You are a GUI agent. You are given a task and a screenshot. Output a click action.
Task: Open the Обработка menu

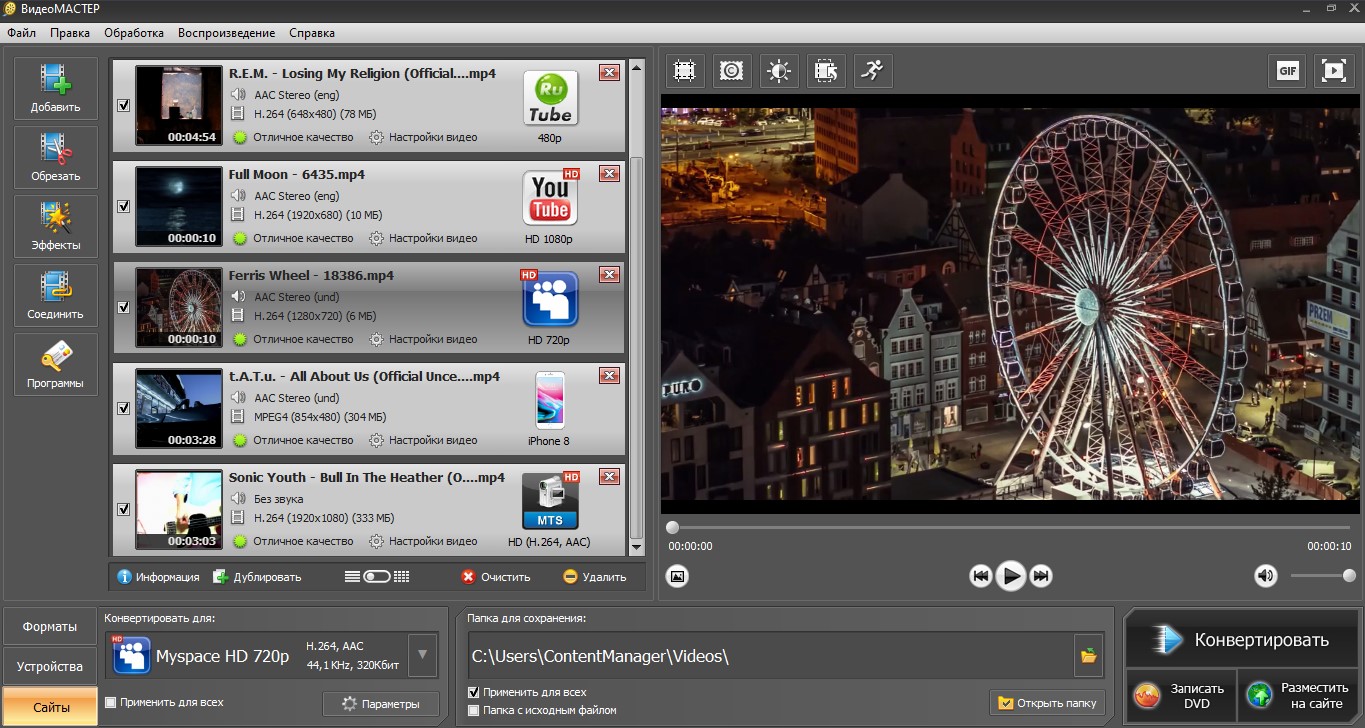[x=134, y=33]
